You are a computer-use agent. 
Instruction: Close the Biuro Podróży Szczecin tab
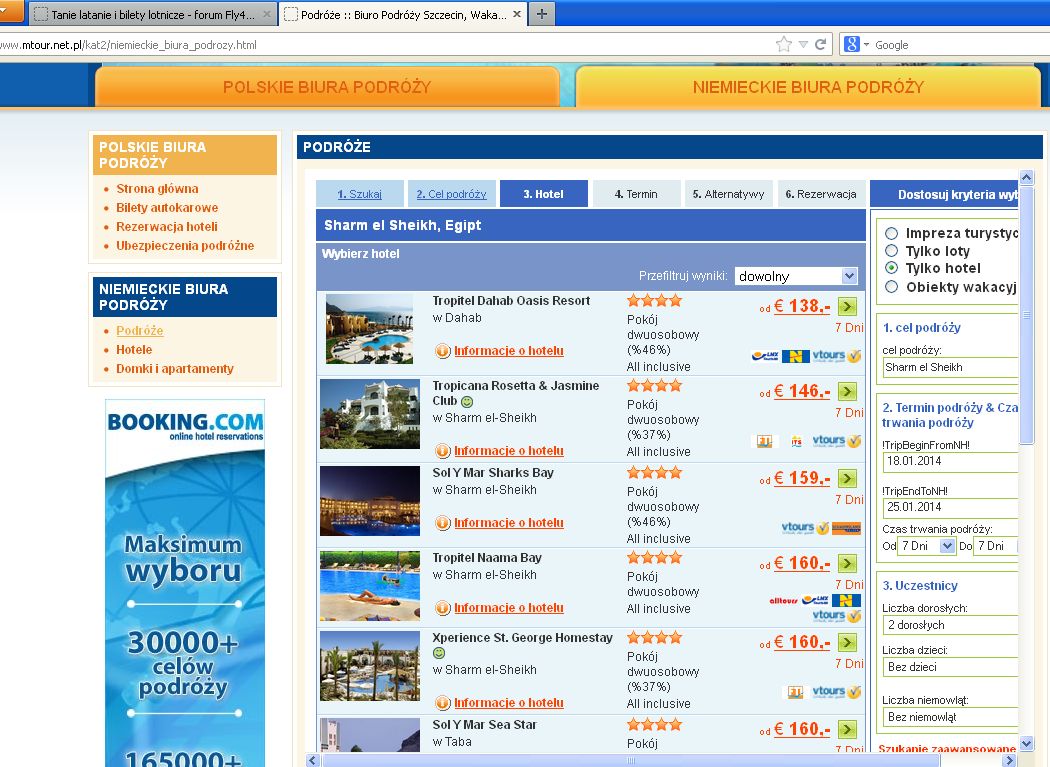[517, 14]
